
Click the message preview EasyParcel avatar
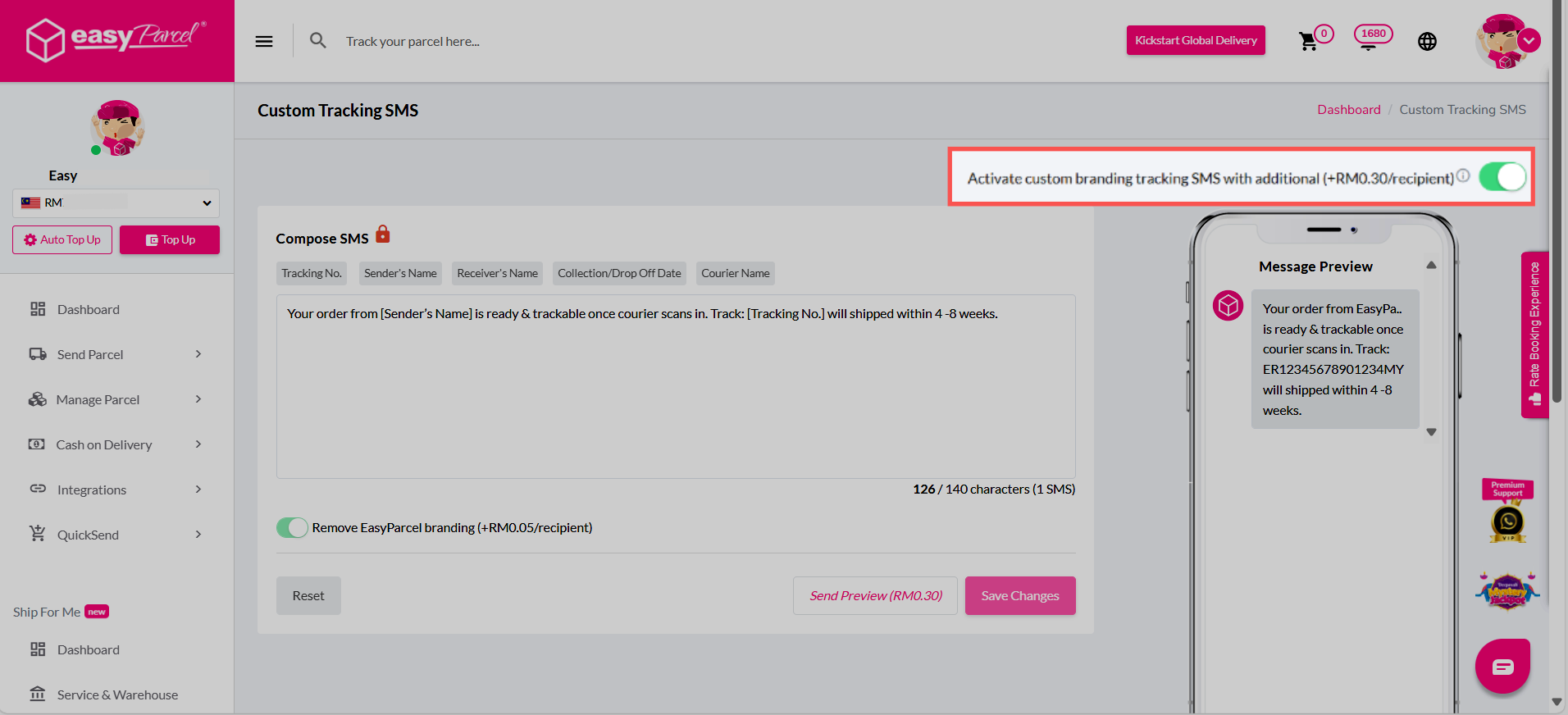tap(1228, 306)
